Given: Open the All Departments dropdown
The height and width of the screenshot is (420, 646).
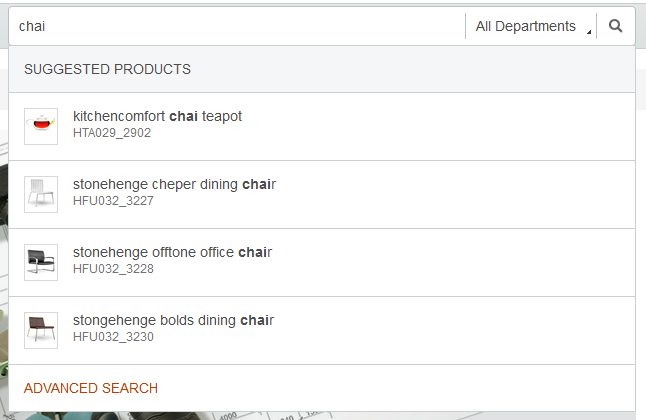Looking at the screenshot, I should [531, 26].
